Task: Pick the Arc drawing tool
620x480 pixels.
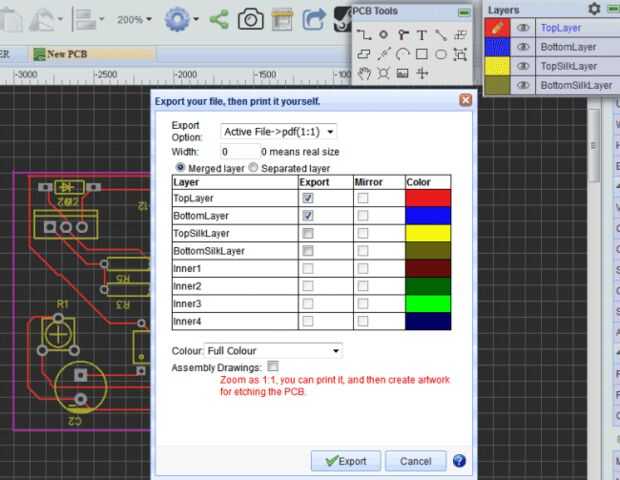Action: (403, 54)
